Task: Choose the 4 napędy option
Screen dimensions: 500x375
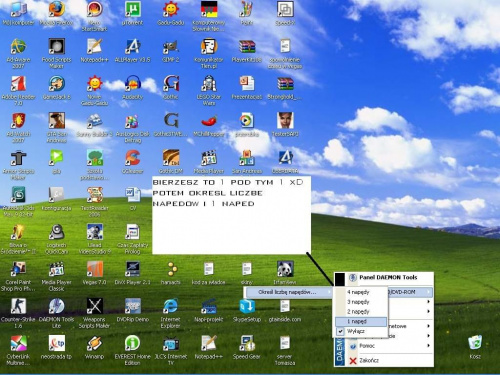Action: [x=362, y=292]
